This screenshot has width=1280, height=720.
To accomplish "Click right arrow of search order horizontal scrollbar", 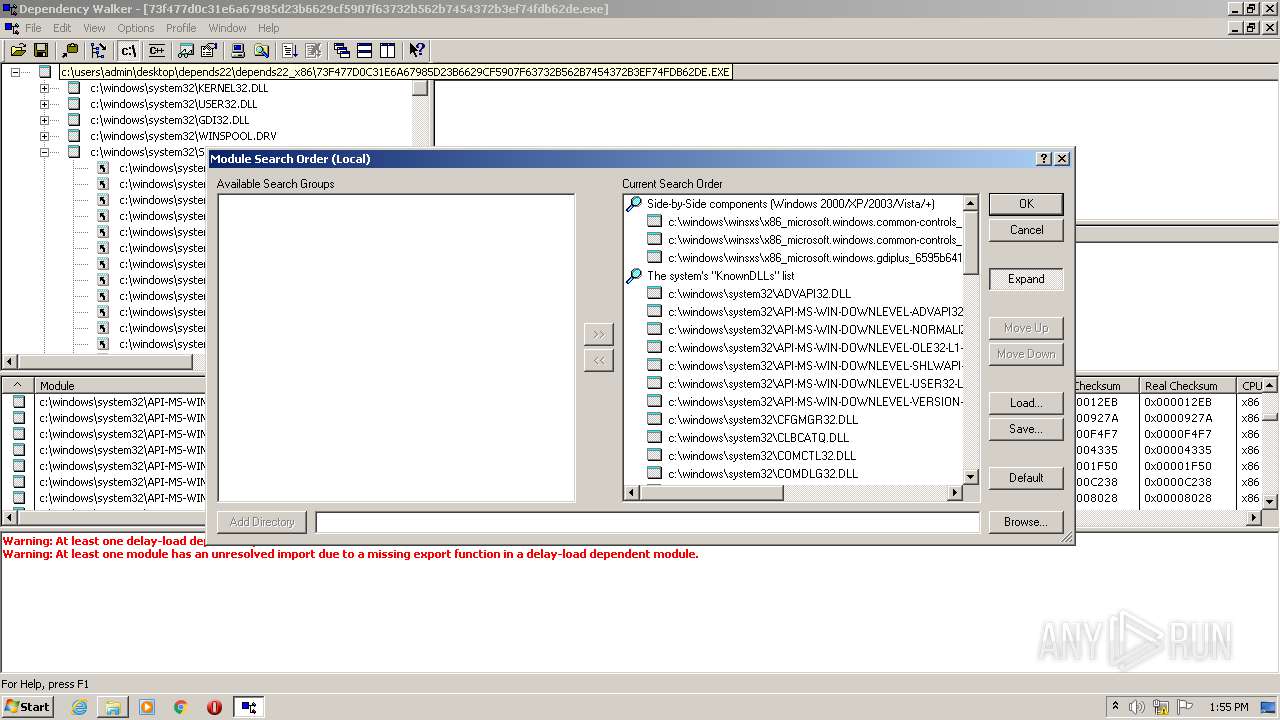I will pyautogui.click(x=954, y=493).
